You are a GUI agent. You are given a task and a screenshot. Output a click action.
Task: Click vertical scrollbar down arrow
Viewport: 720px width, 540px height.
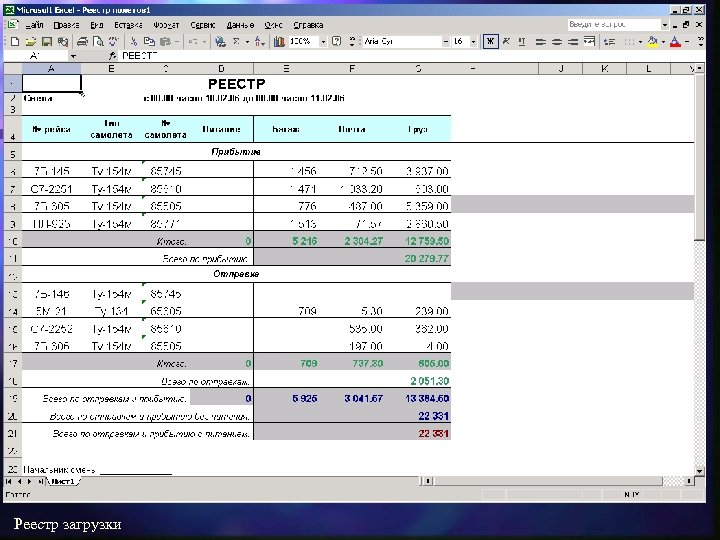click(x=699, y=471)
